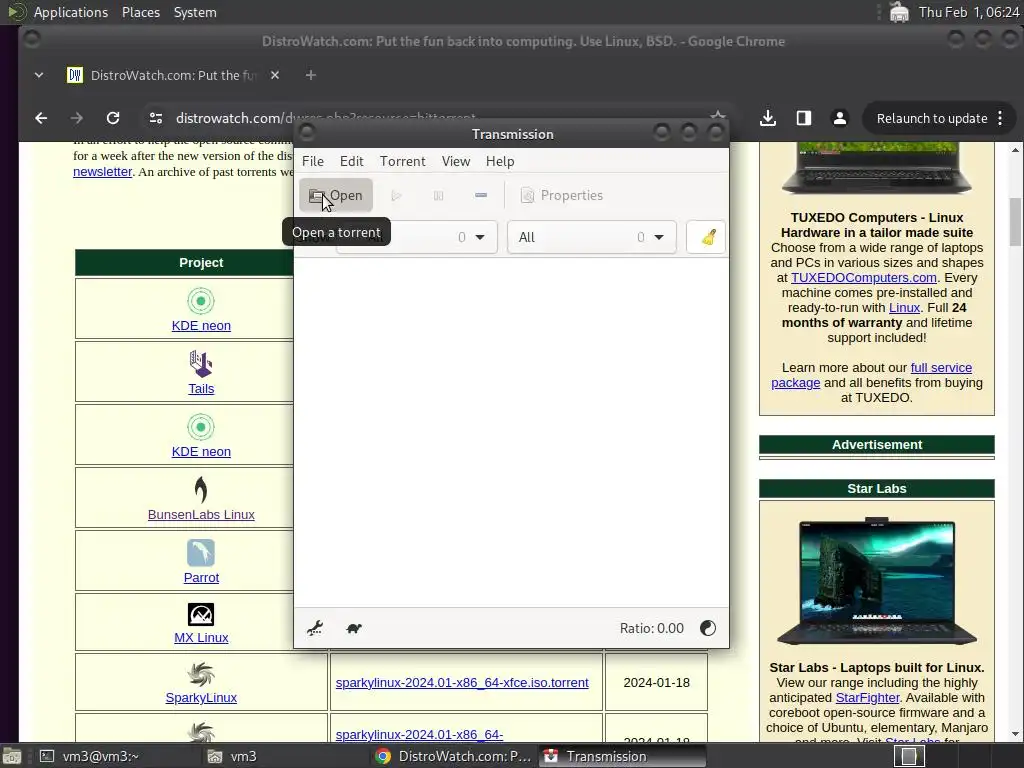Click the clock showing Thu Feb 1
The height and width of the screenshot is (768, 1024).
coord(969,12)
